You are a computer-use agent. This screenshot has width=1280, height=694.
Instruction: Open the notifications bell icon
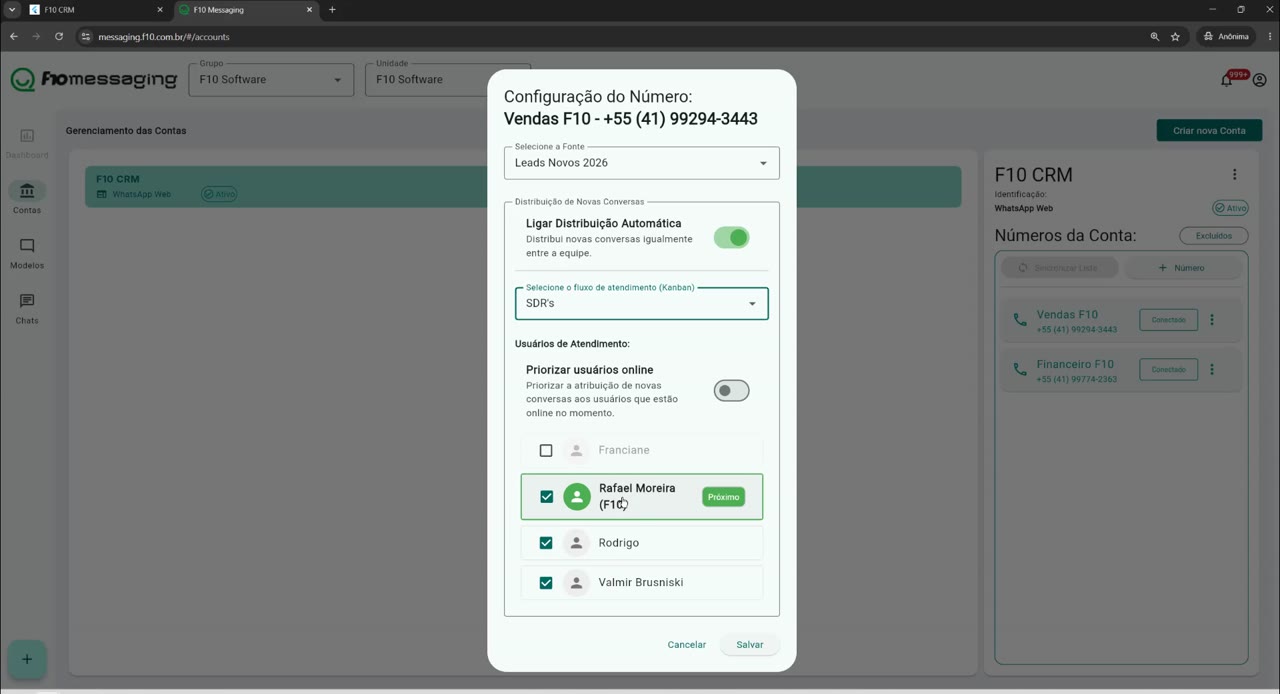(1227, 80)
